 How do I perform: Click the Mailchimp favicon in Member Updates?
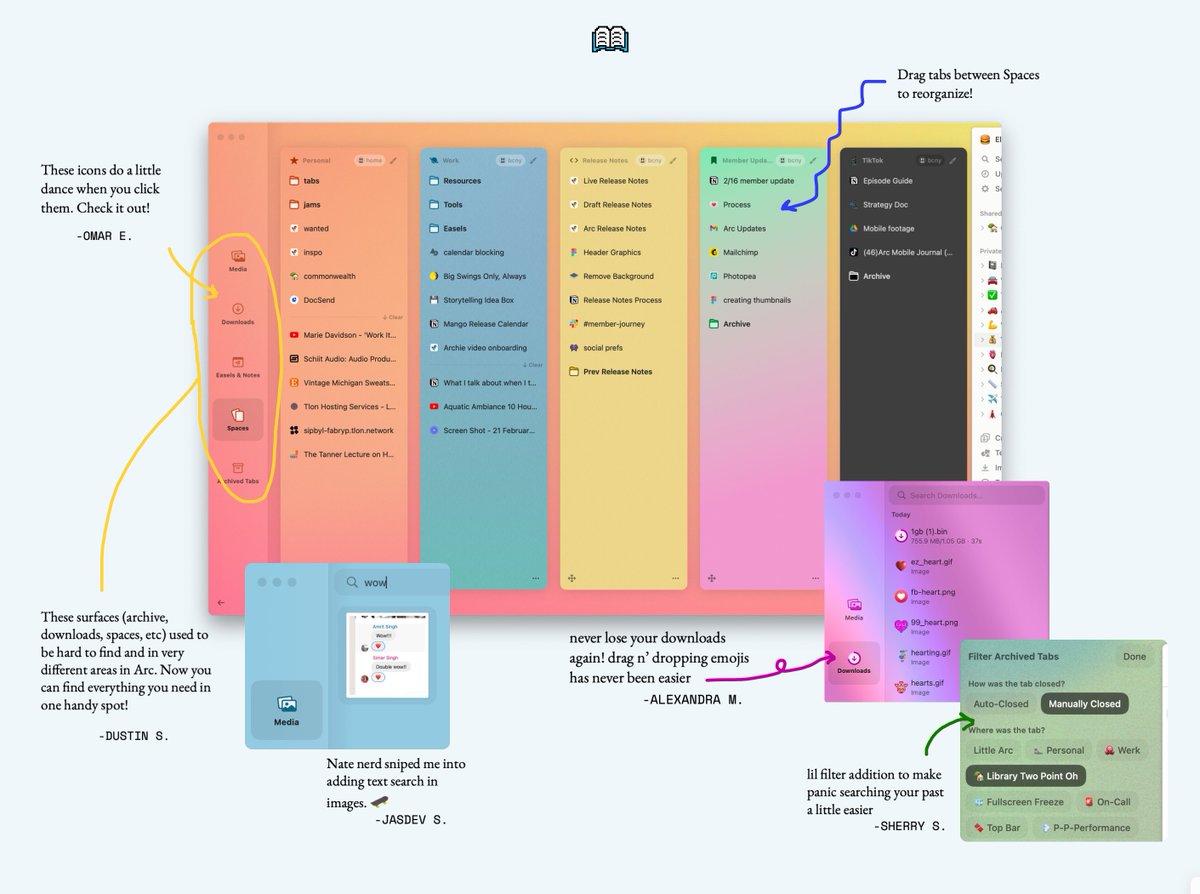click(713, 252)
